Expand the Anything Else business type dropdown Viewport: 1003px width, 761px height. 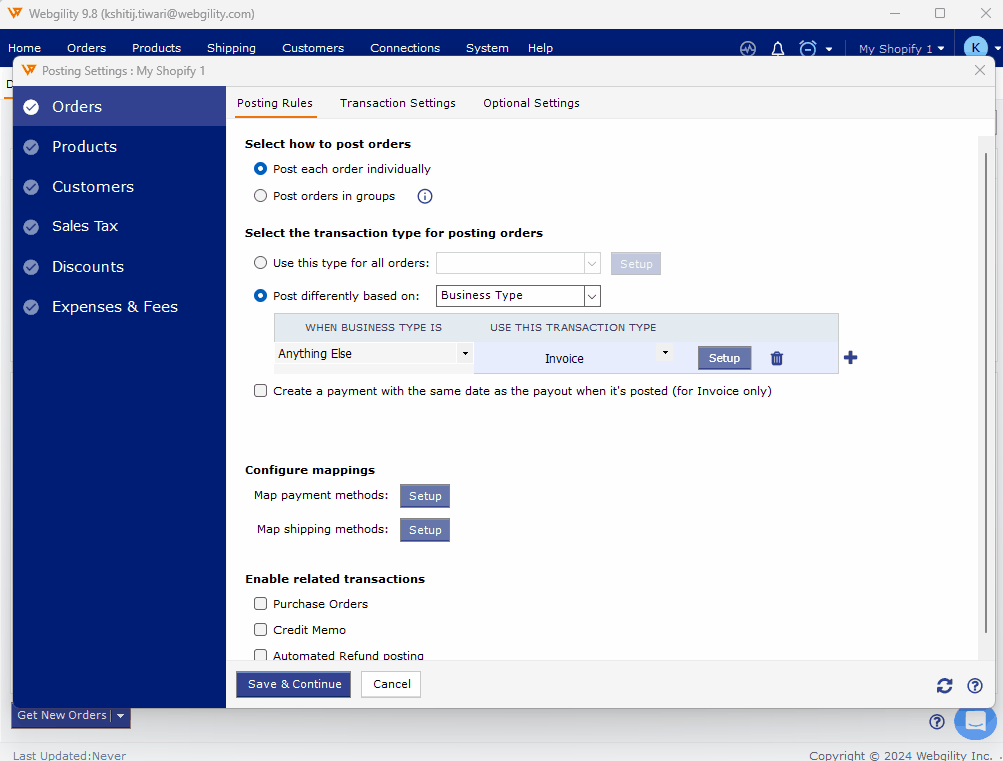click(465, 354)
